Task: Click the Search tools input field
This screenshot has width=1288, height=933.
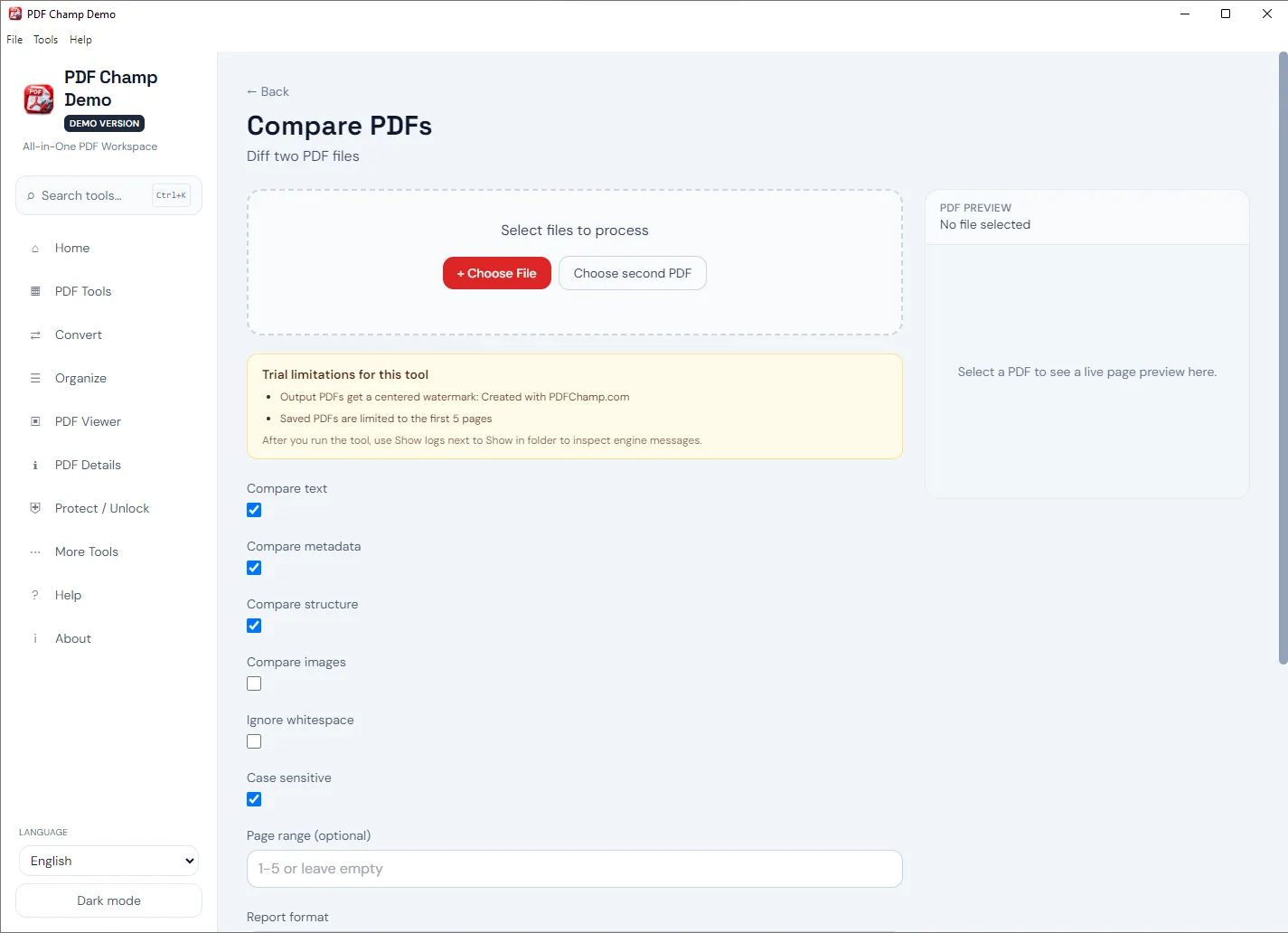Action: 108,195
